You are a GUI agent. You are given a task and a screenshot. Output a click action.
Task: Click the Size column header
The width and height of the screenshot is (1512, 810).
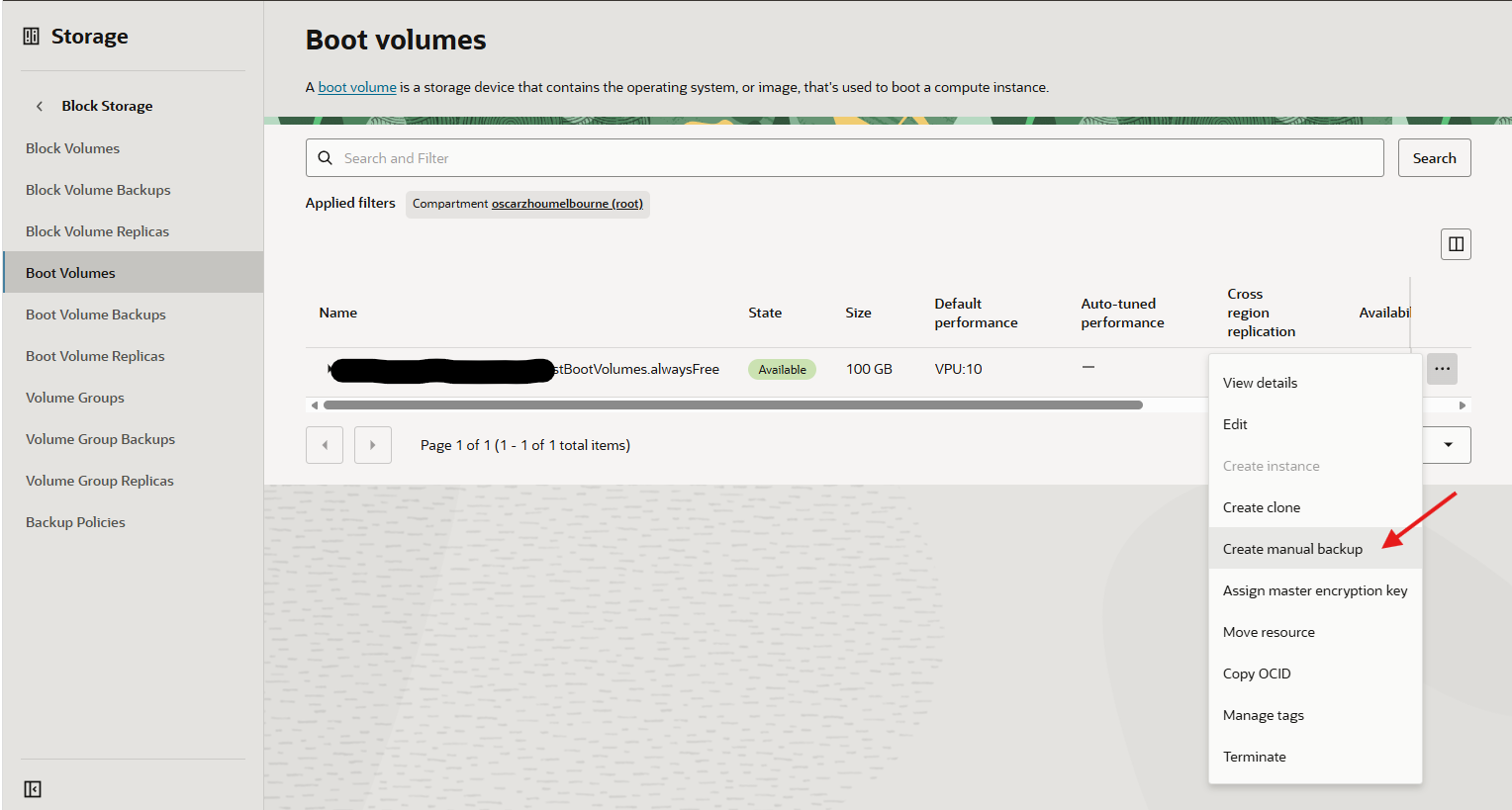click(858, 313)
